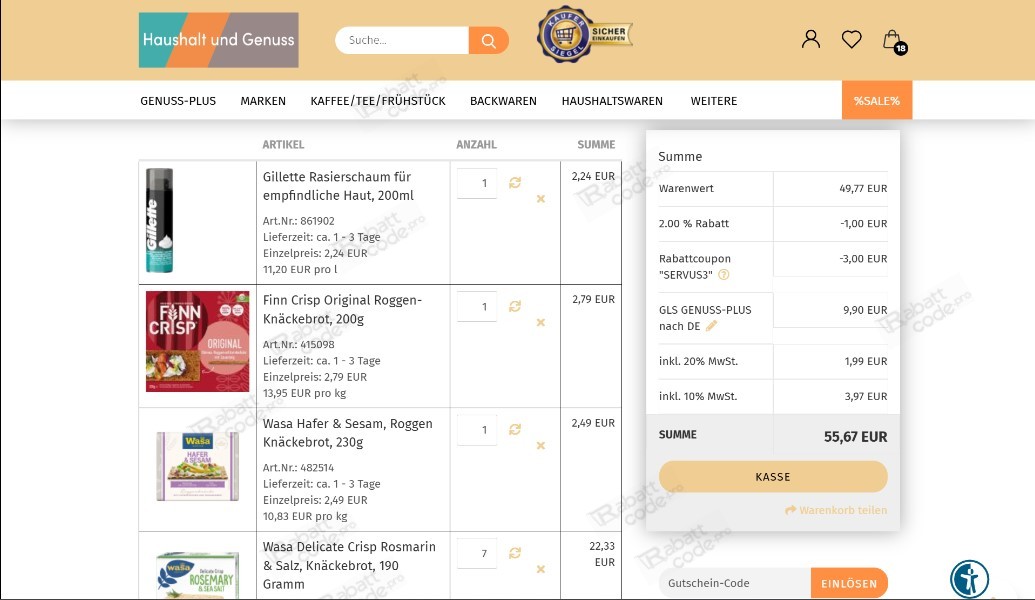
Task: Click the Haushalt und Genuss logo
Action: tap(218, 40)
